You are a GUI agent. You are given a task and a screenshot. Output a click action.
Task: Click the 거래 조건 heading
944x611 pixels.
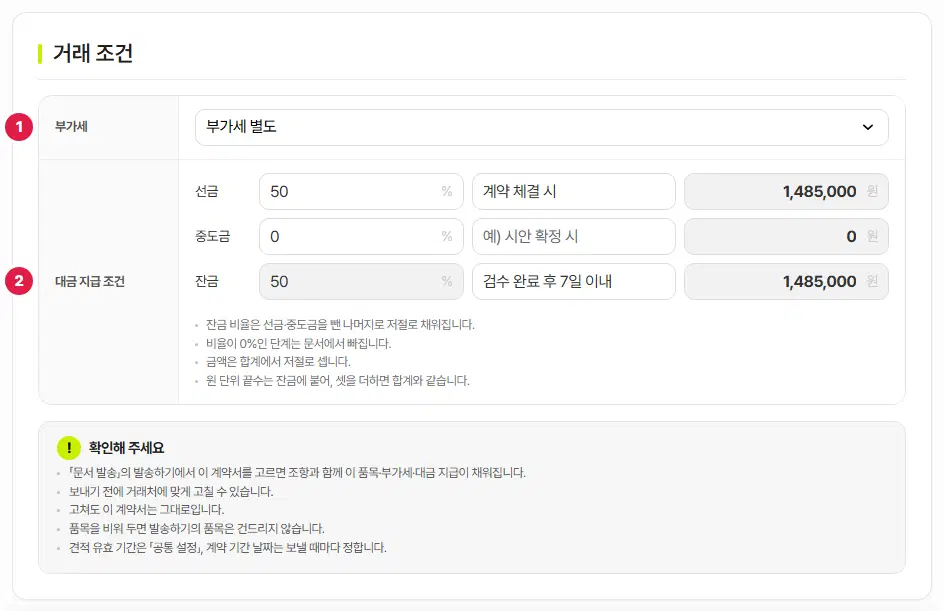click(x=93, y=53)
